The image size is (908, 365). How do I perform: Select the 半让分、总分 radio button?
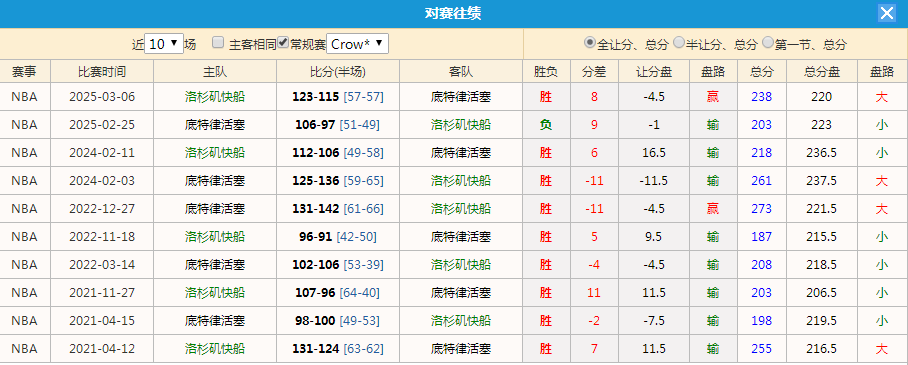pos(679,42)
